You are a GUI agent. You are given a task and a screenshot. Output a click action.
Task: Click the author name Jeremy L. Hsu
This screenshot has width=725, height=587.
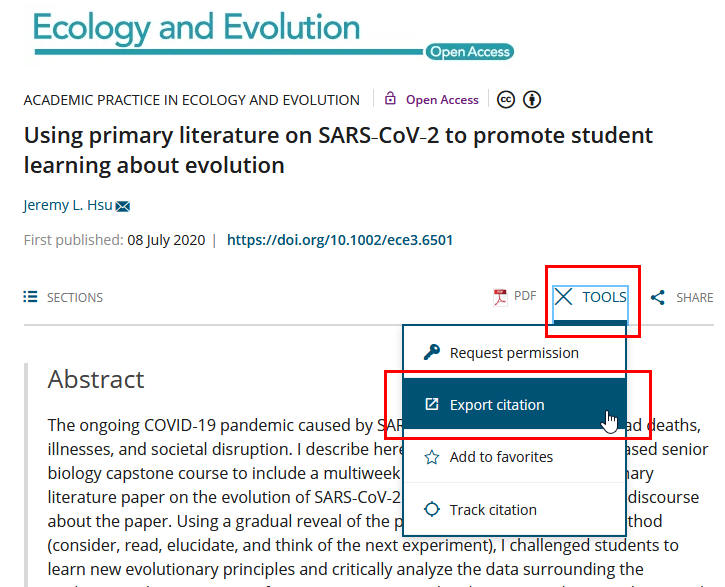(x=67, y=206)
